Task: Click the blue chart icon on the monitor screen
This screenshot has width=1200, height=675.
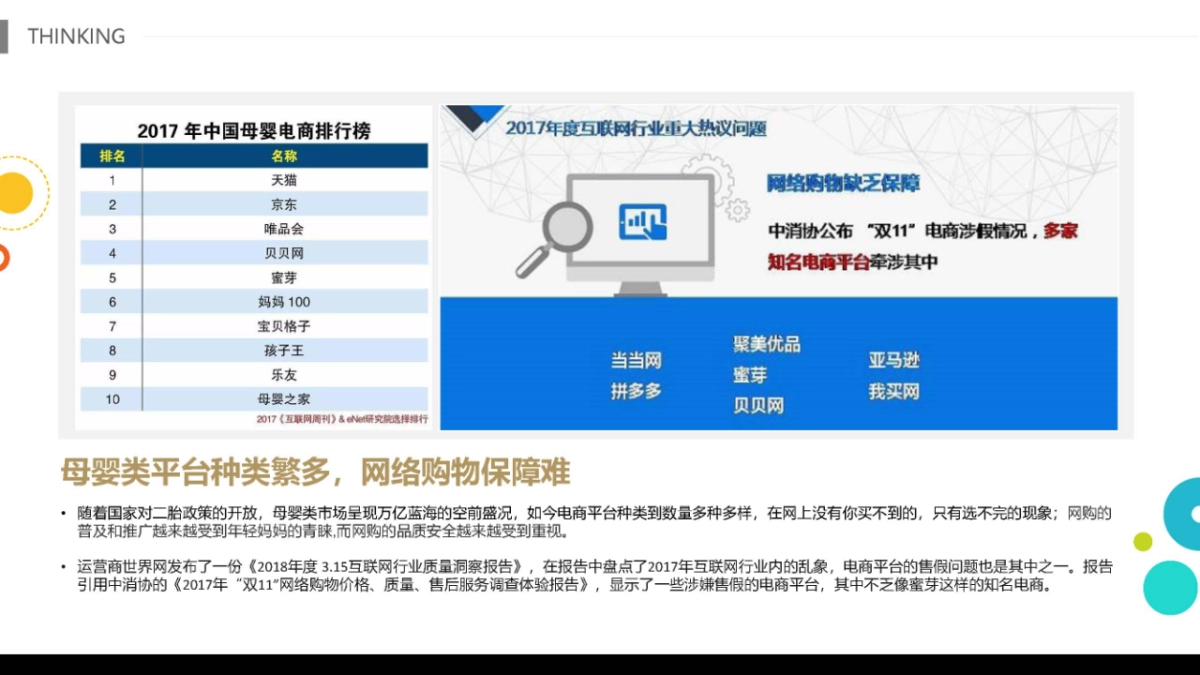Action: (642, 221)
